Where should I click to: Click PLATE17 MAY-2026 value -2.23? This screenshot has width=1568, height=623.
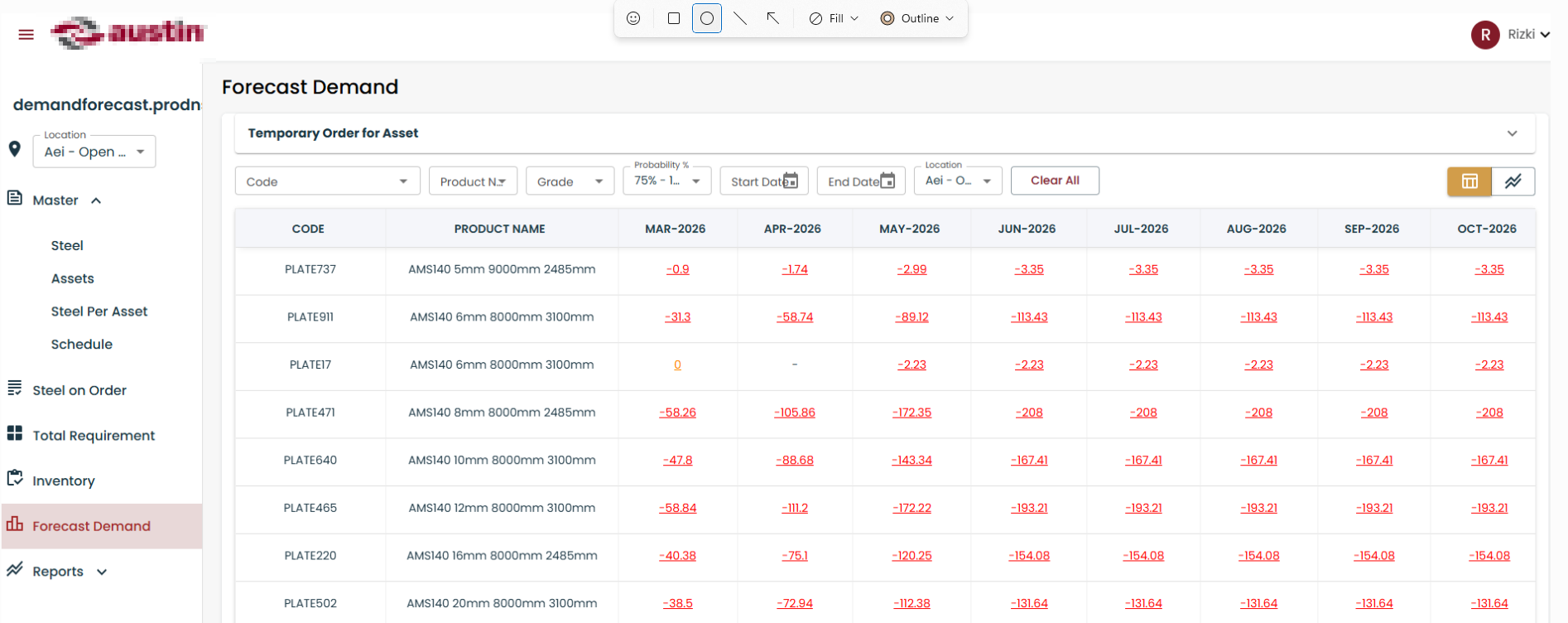[x=911, y=365]
